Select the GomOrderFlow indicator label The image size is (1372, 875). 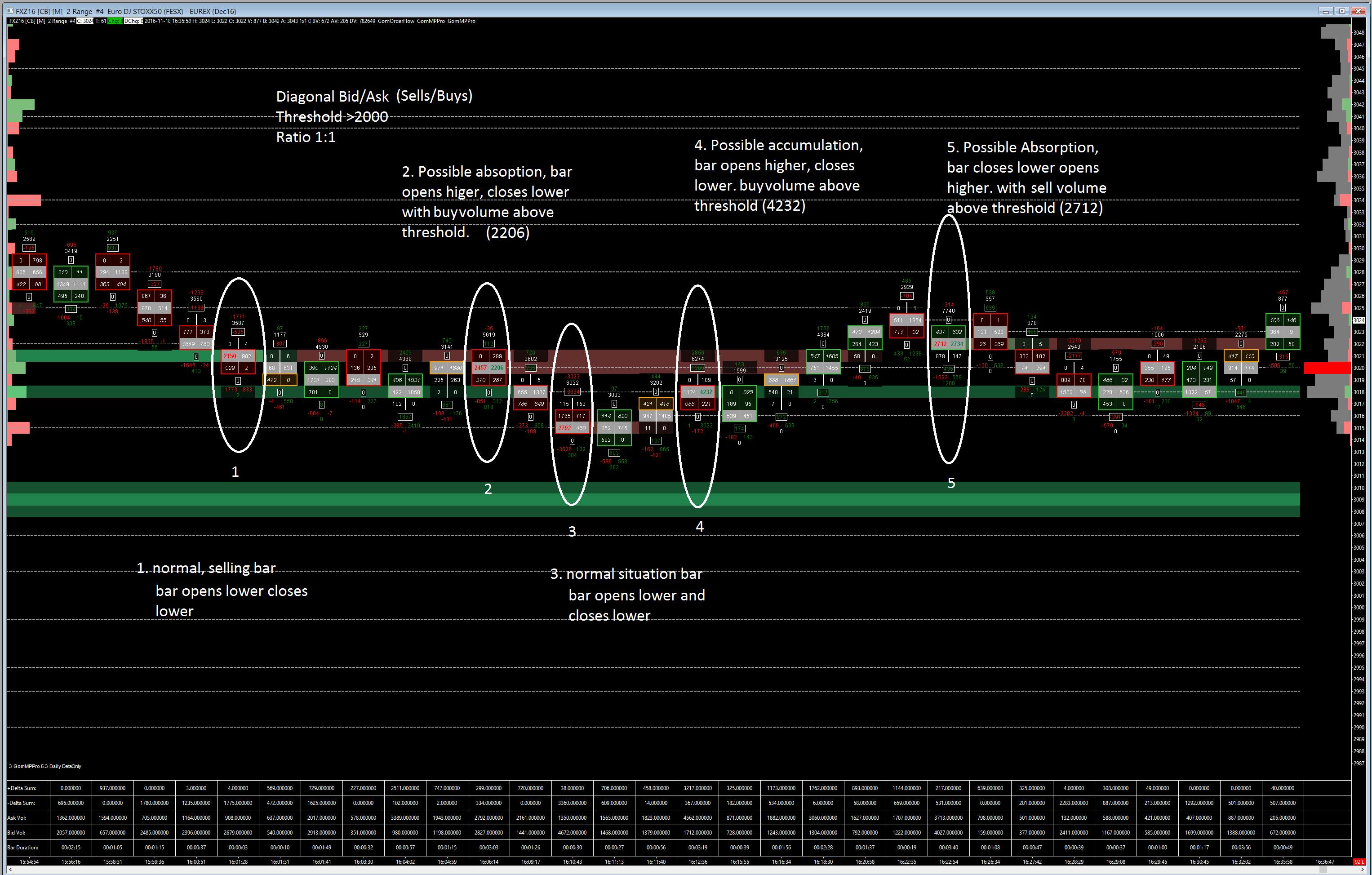coord(395,21)
